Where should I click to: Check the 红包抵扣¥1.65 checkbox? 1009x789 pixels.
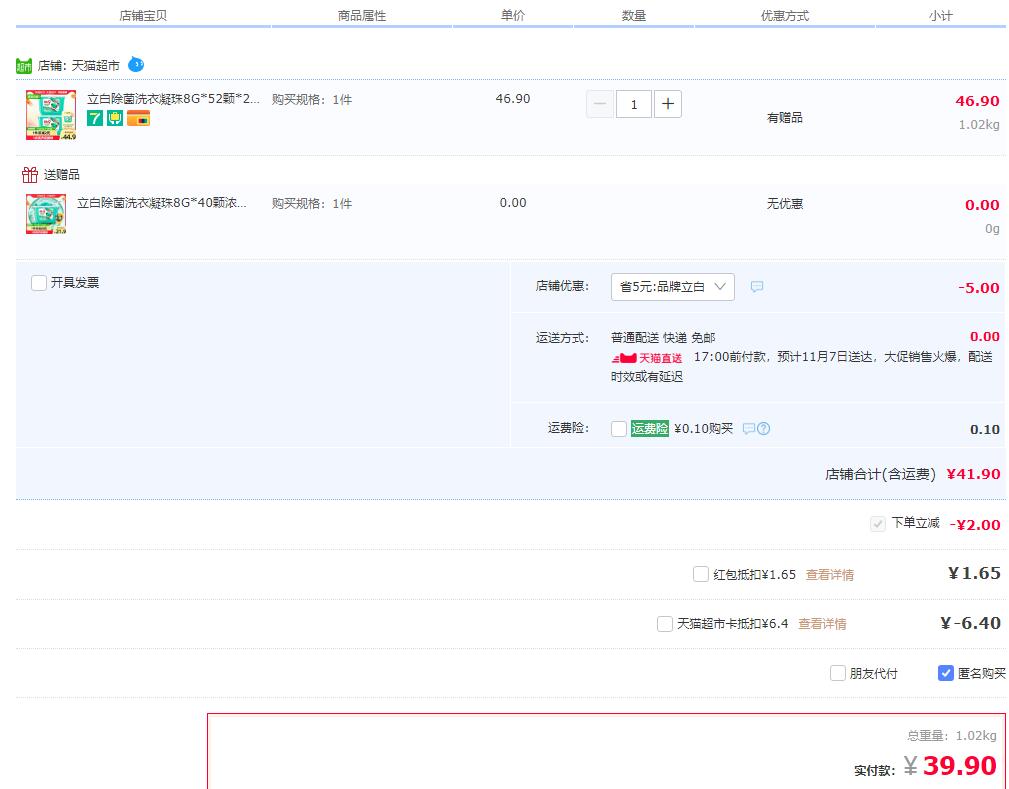pyautogui.click(x=701, y=574)
